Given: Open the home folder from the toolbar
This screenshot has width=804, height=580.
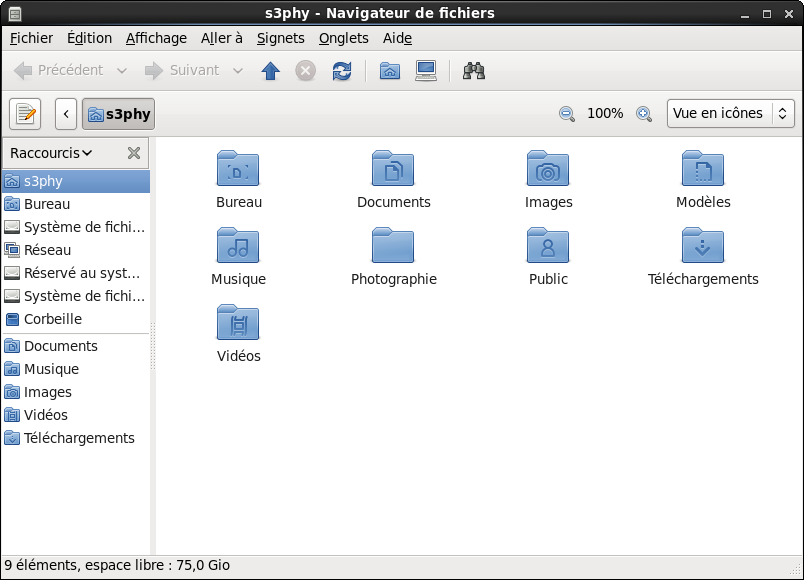Looking at the screenshot, I should [x=388, y=70].
